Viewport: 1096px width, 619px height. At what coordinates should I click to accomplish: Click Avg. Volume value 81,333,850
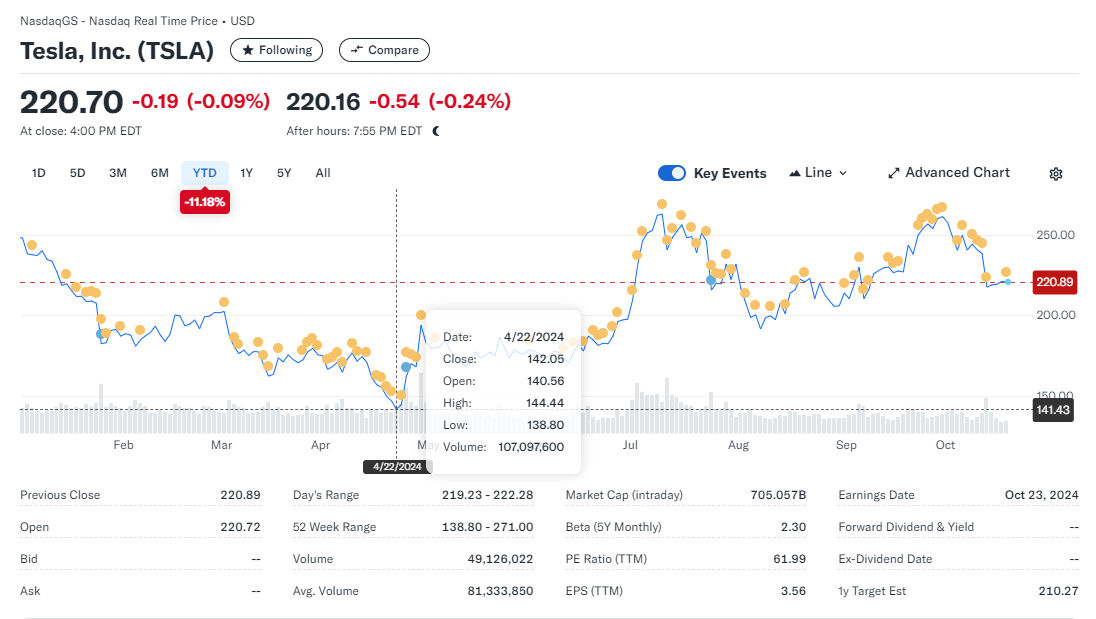pos(500,591)
